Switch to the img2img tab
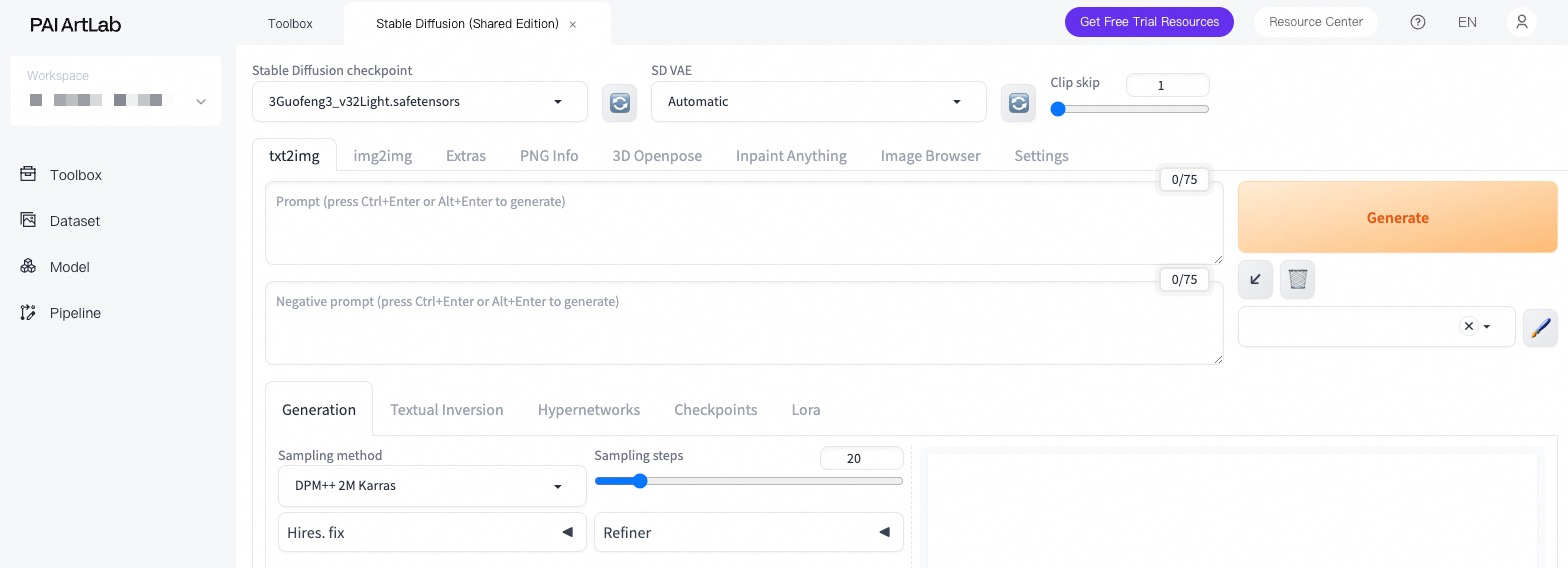 (383, 155)
